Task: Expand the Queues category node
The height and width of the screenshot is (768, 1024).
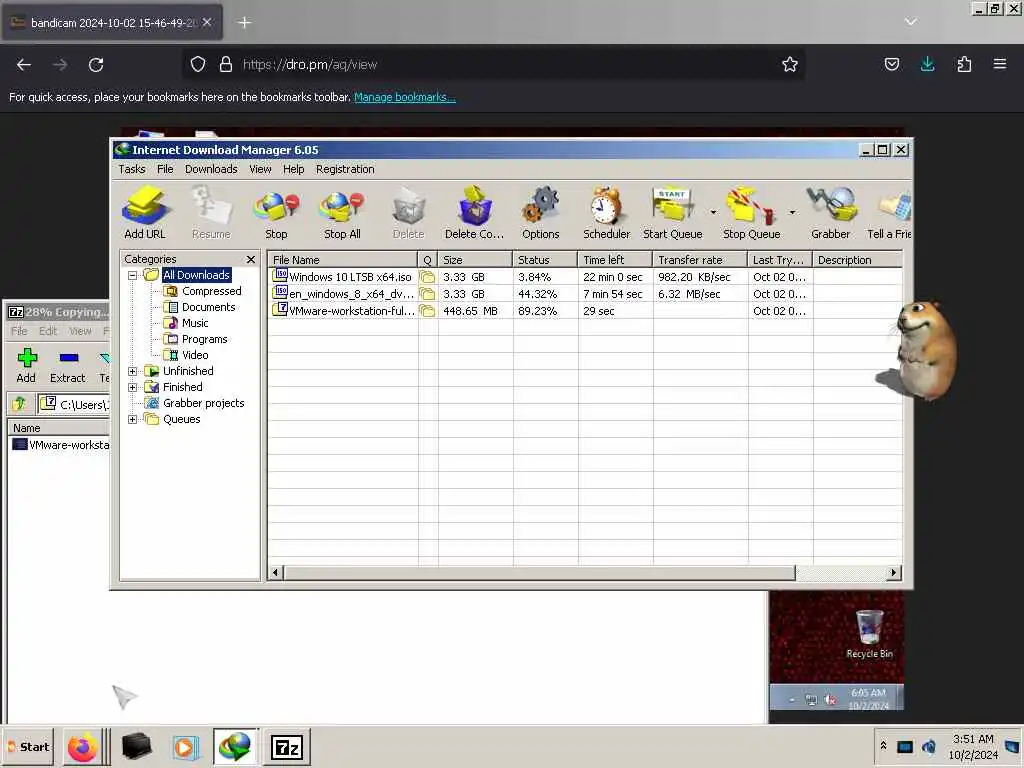Action: (x=133, y=419)
